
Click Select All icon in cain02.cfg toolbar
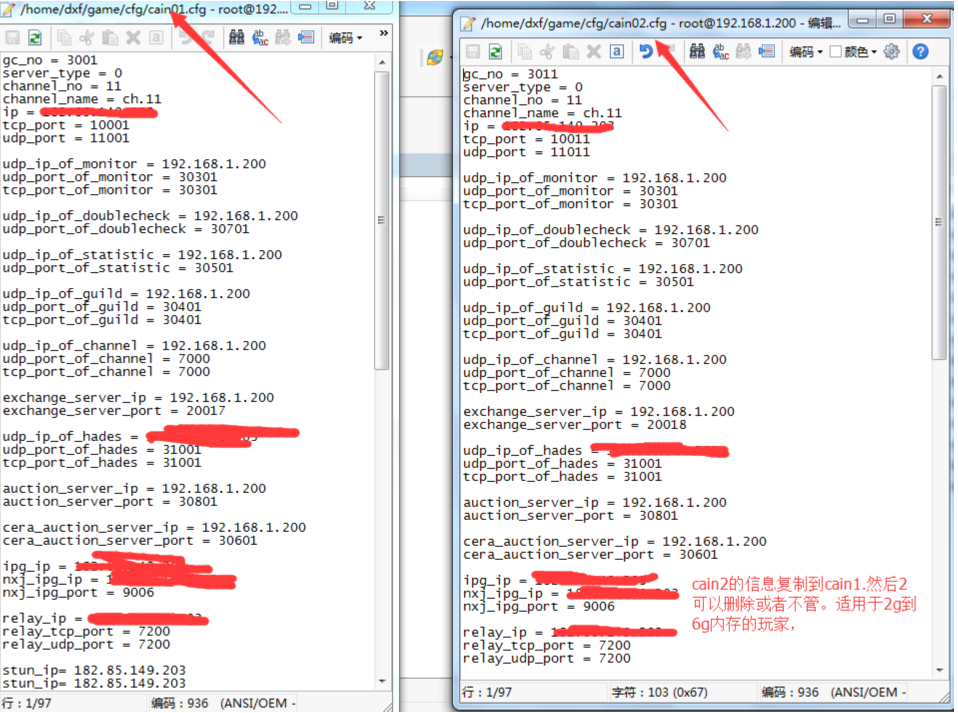click(617, 51)
